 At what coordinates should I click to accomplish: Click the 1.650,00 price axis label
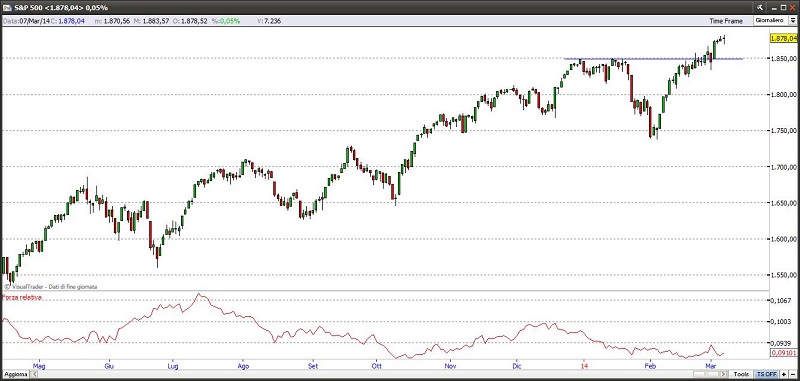pyautogui.click(x=784, y=203)
